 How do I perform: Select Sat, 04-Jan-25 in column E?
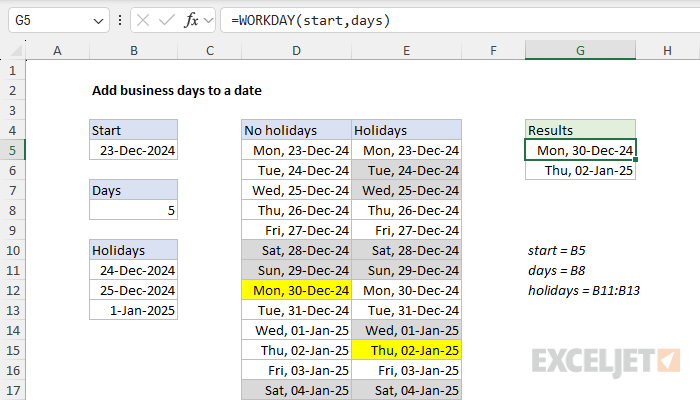point(406,390)
